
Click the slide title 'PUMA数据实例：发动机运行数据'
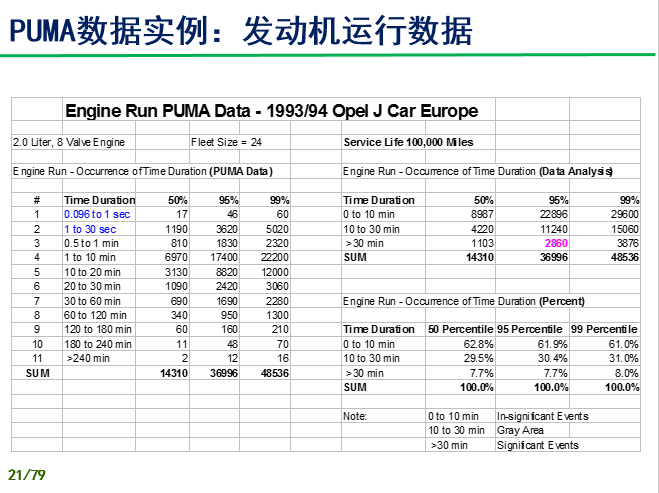[x=241, y=31]
